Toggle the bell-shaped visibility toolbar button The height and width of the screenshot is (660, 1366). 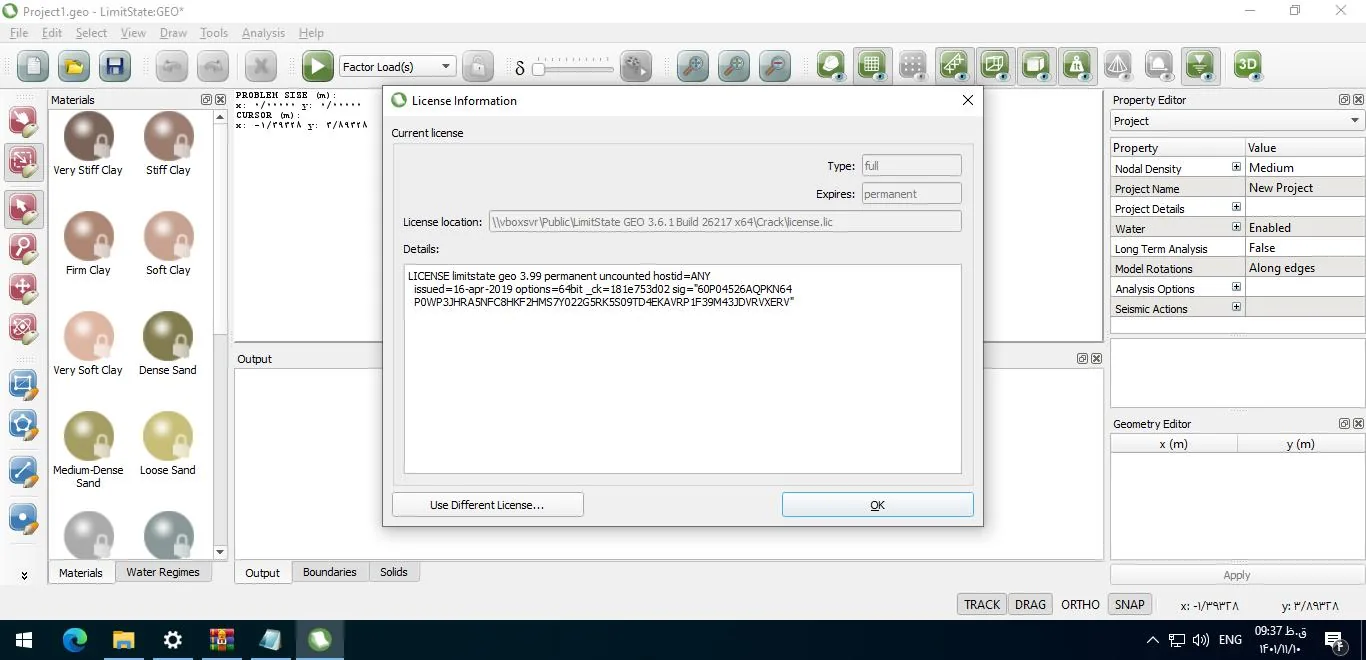tap(1159, 66)
